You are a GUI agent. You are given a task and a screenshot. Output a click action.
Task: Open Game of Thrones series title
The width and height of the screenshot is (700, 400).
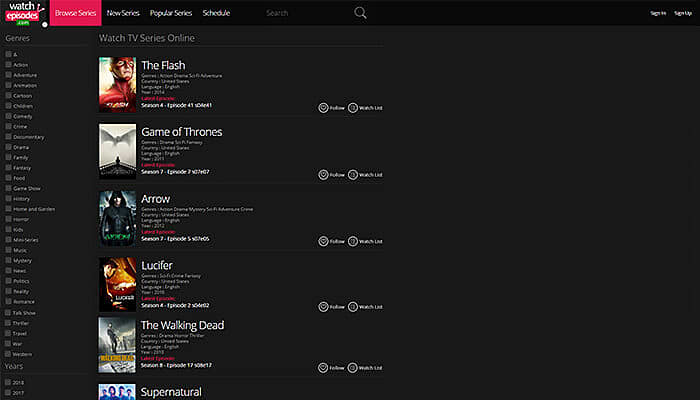(x=182, y=132)
